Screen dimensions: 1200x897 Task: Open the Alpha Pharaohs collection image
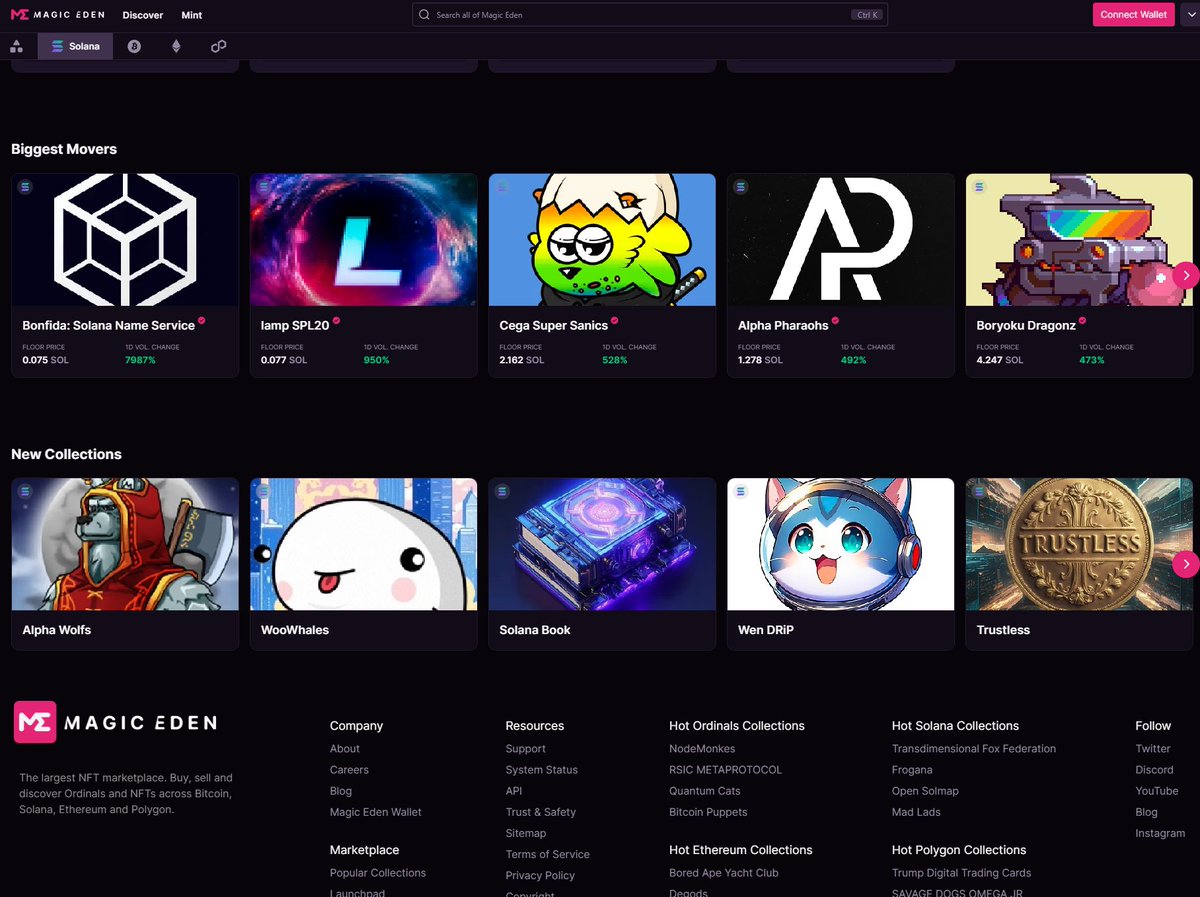click(x=840, y=240)
